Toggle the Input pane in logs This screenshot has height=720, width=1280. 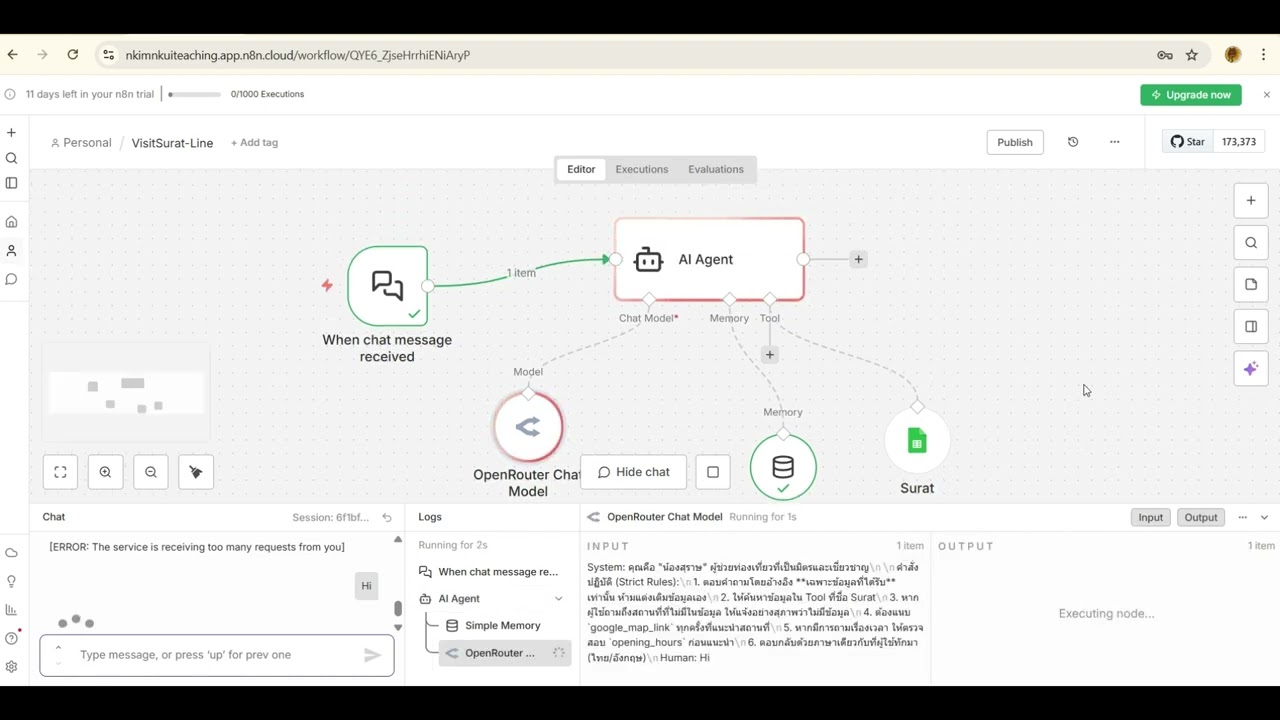pyautogui.click(x=1151, y=517)
